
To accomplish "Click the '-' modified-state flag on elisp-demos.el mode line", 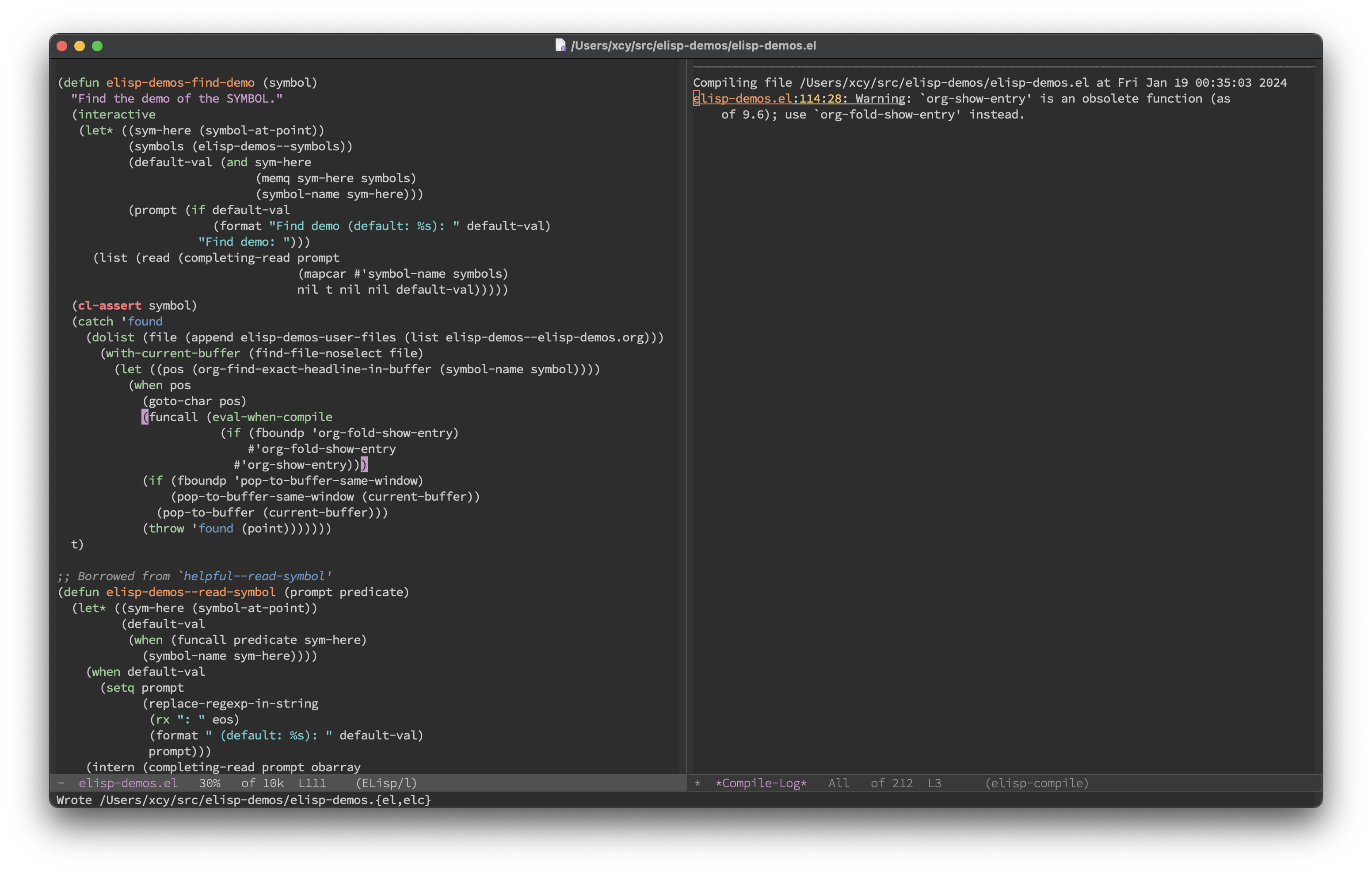I will (x=61, y=783).
